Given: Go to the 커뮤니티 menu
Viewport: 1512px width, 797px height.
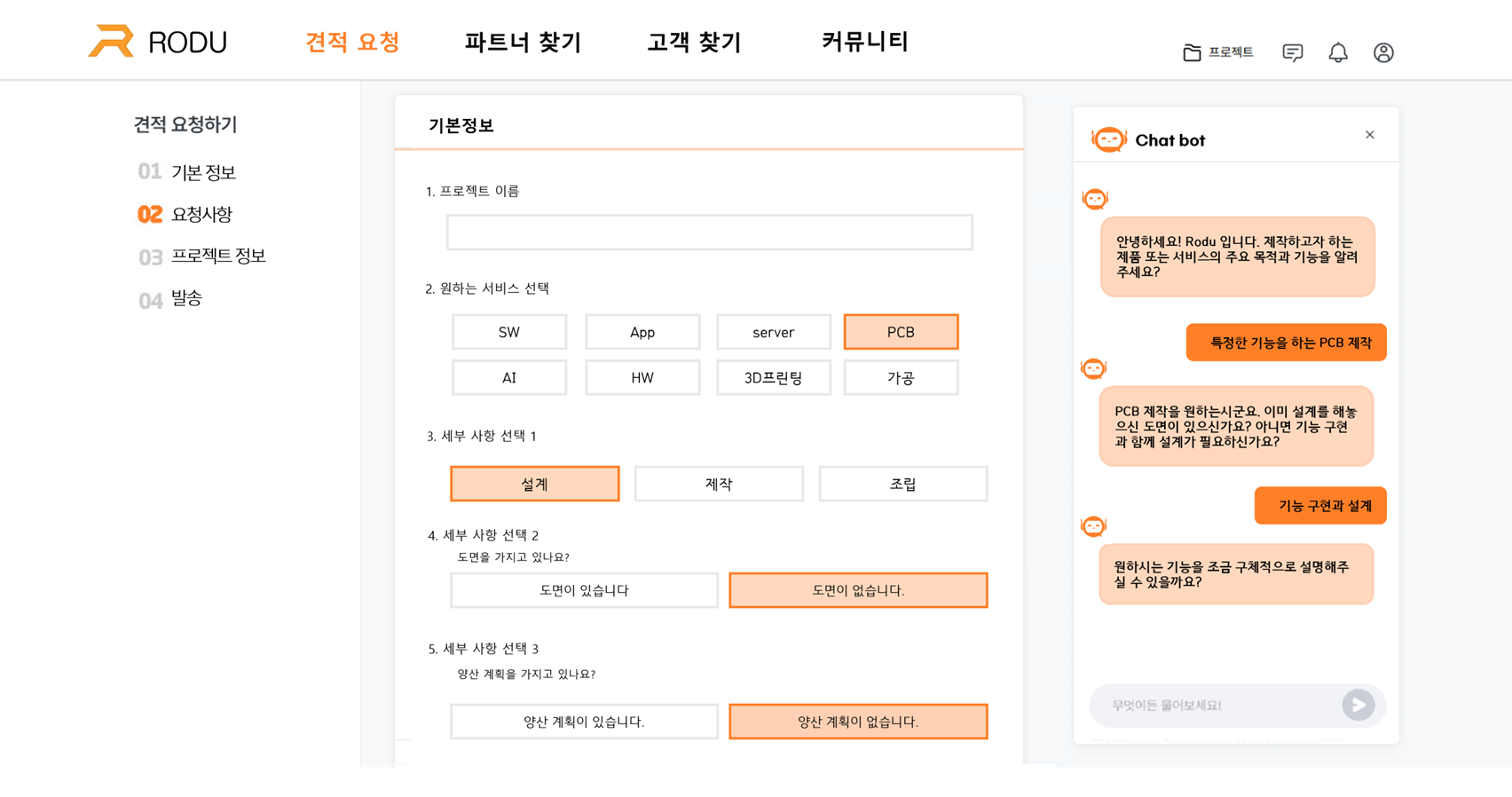Looking at the screenshot, I should pos(864,42).
